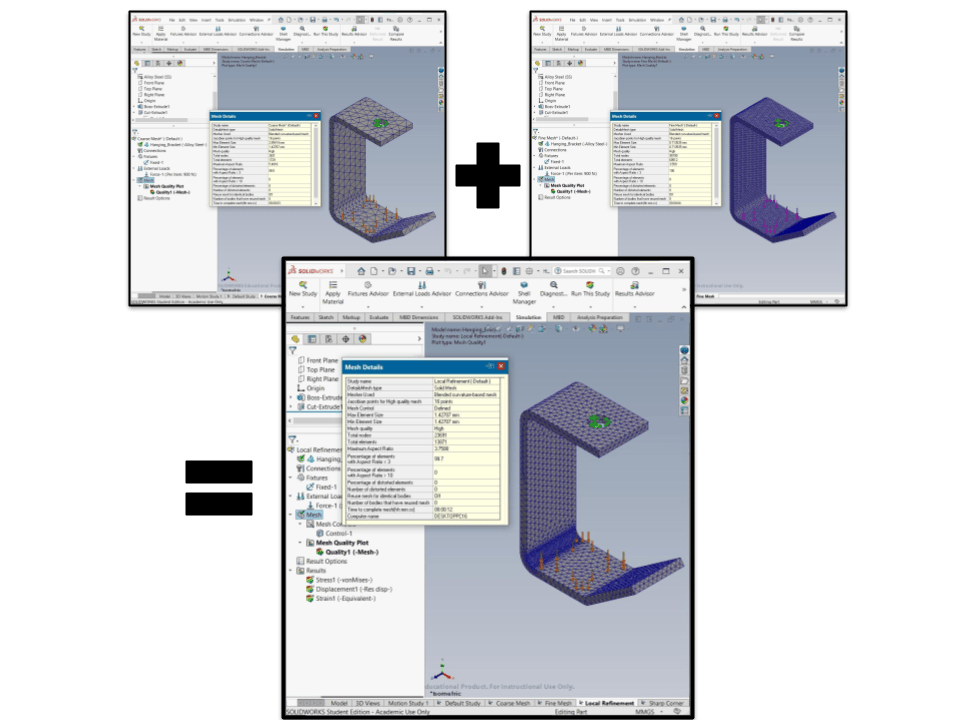Click the user account icon in bottom window
The width and height of the screenshot is (960, 720).
pos(620,271)
